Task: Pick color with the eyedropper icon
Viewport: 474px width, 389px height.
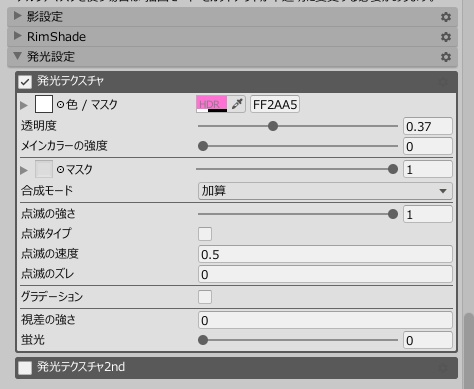Action: pyautogui.click(x=237, y=104)
